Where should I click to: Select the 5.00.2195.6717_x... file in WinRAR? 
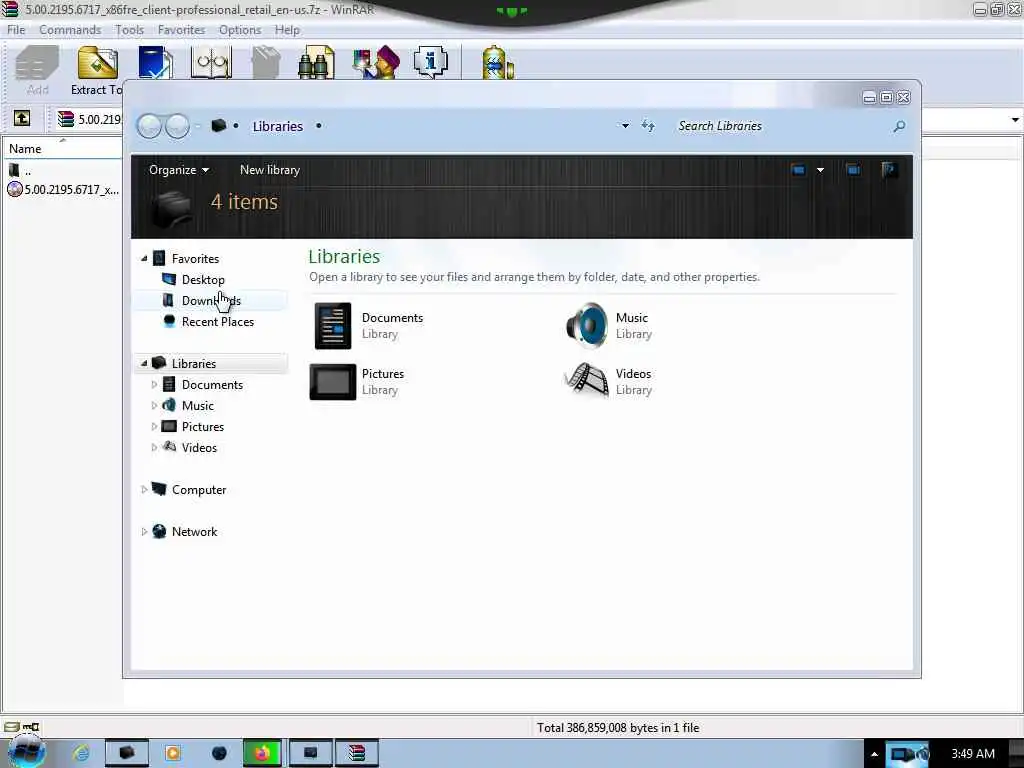click(63, 189)
